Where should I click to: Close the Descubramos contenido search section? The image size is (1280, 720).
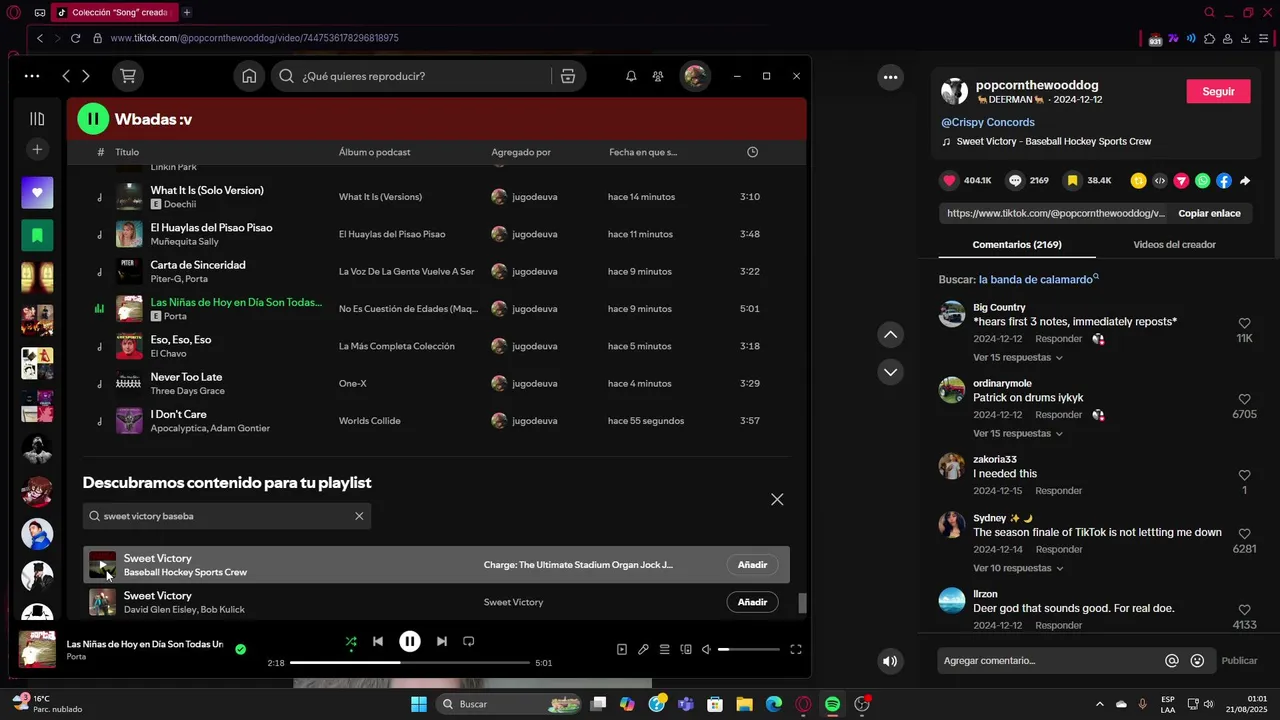tap(777, 499)
